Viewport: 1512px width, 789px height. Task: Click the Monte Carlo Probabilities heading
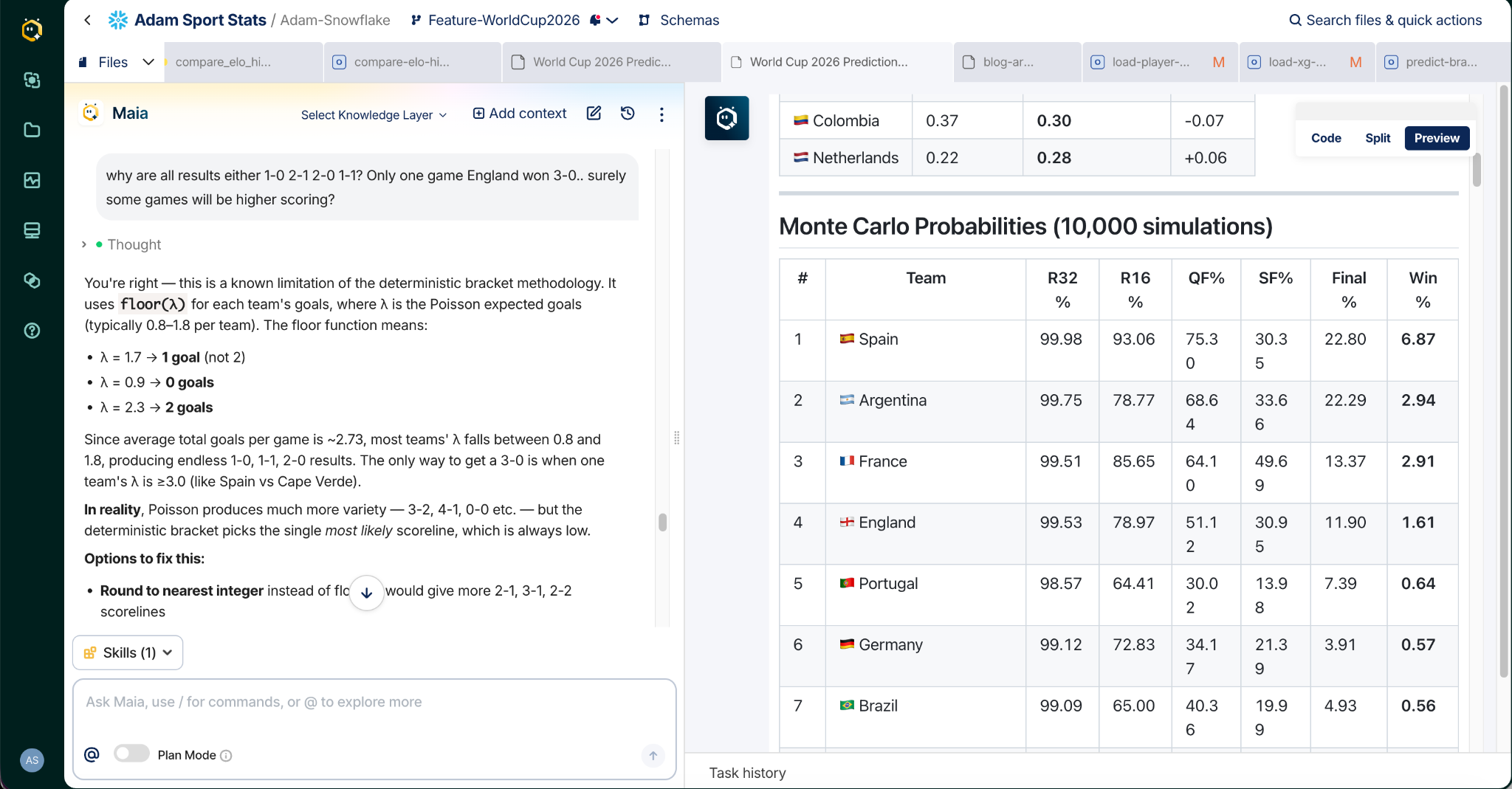coord(1025,226)
